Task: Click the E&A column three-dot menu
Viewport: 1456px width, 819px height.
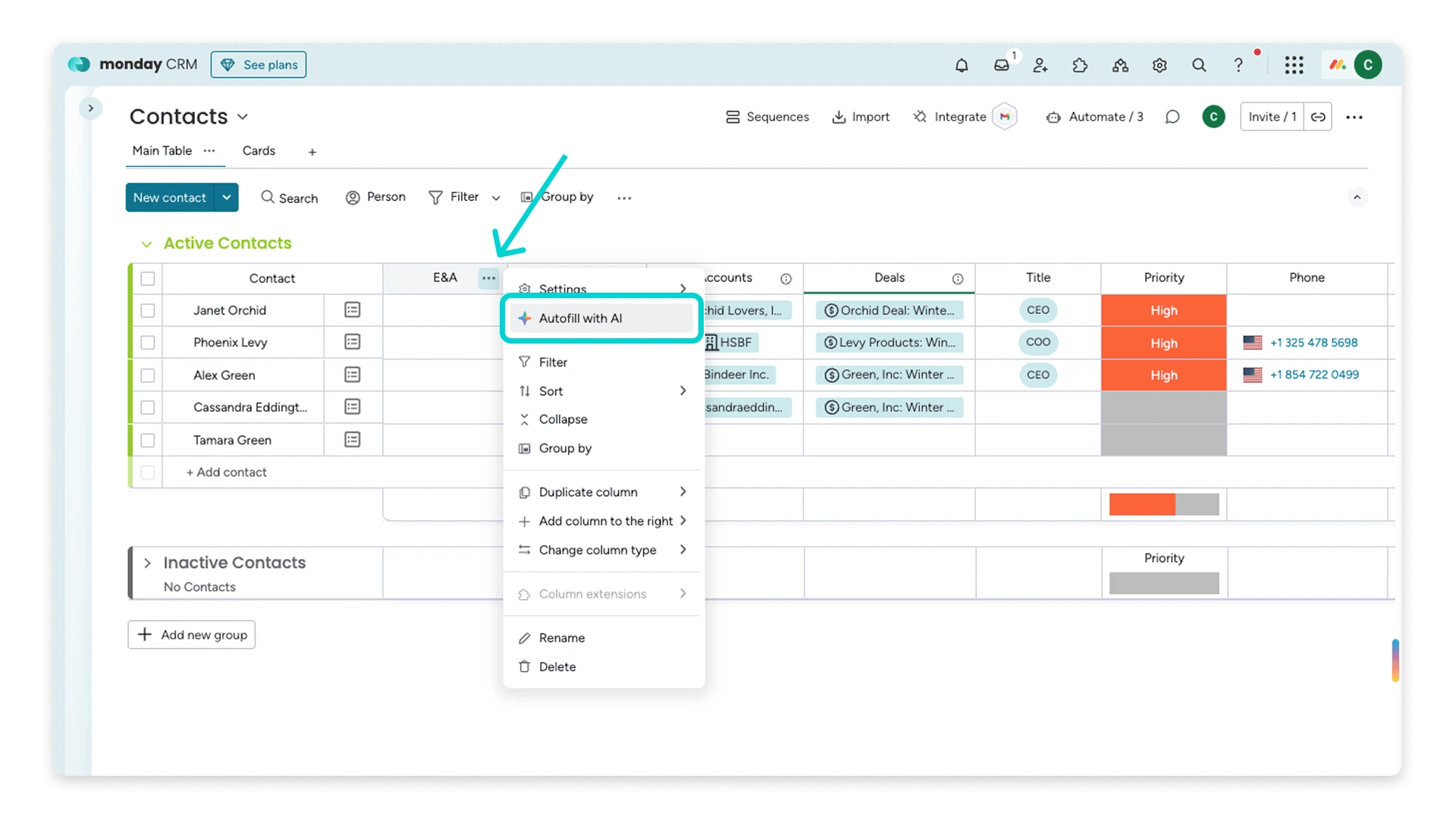Action: tap(488, 278)
